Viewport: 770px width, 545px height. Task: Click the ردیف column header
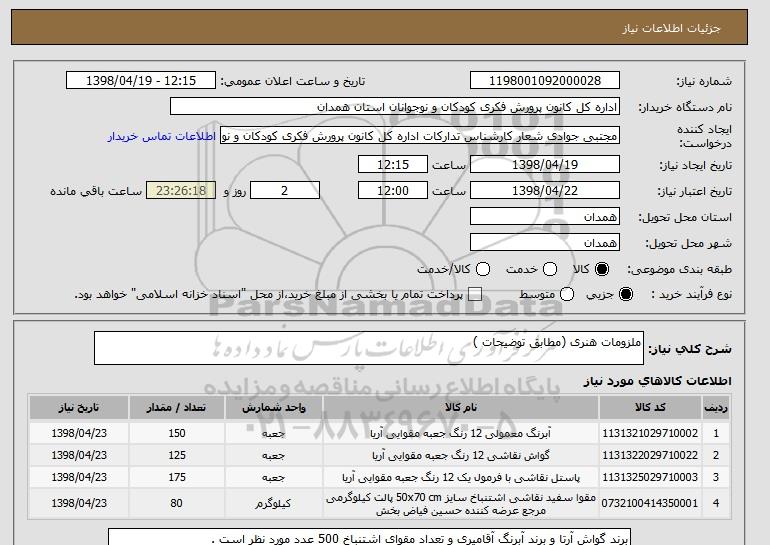716,408
